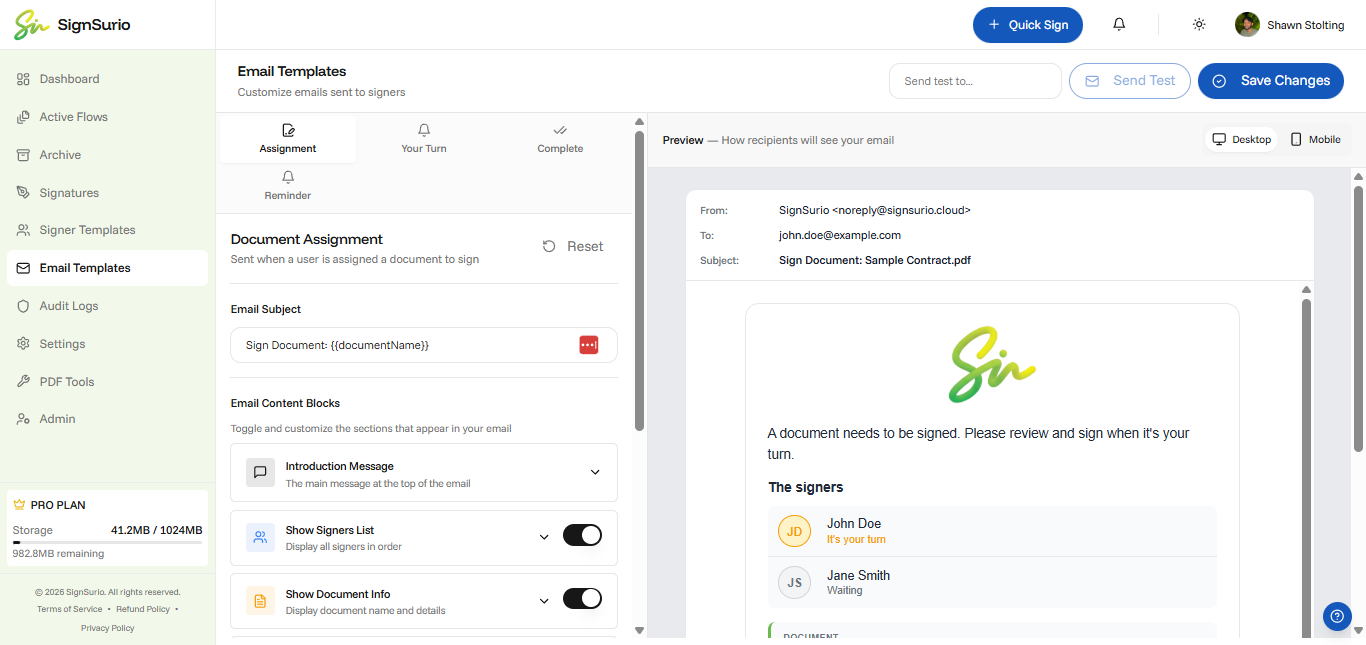Image resolution: width=1366 pixels, height=645 pixels.
Task: Click the john.doe@example.com recipient text
Action: click(840, 236)
